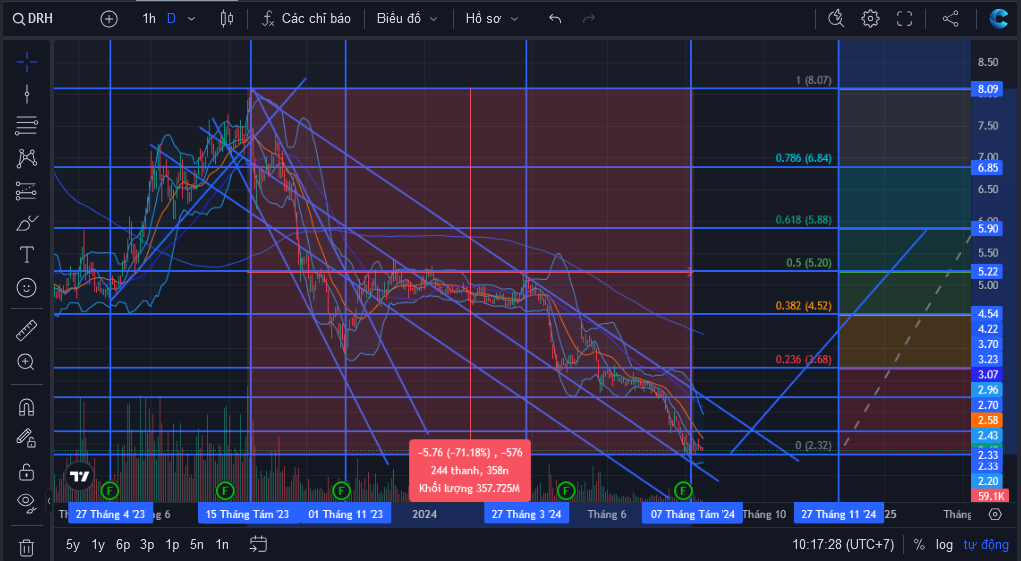Click the 8.09 price label
1021x561 pixels.
click(x=988, y=89)
